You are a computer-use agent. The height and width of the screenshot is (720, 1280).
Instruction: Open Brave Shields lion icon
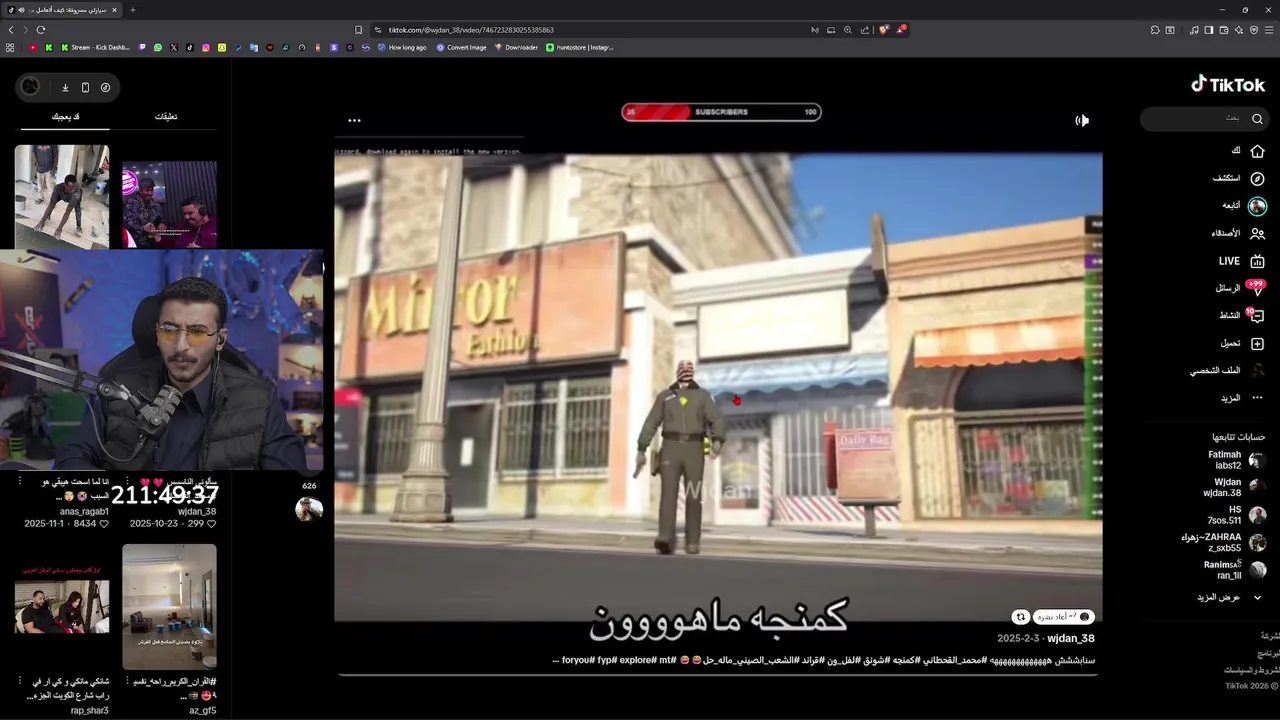883,30
